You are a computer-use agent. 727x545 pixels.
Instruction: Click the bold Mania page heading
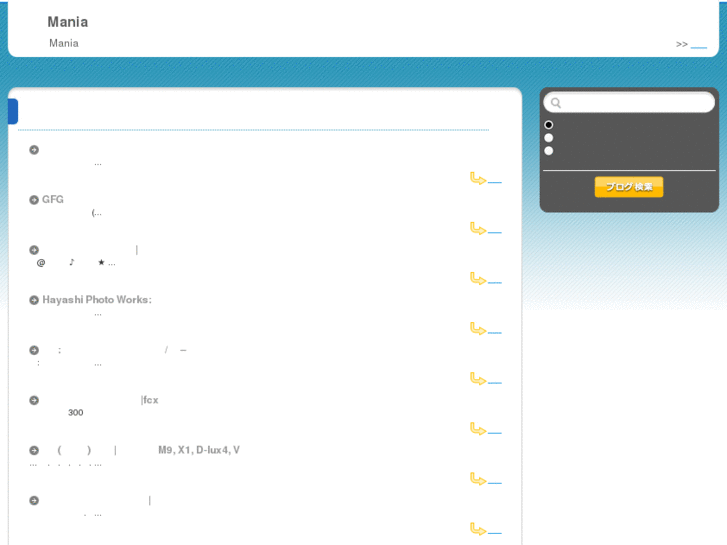coord(68,22)
